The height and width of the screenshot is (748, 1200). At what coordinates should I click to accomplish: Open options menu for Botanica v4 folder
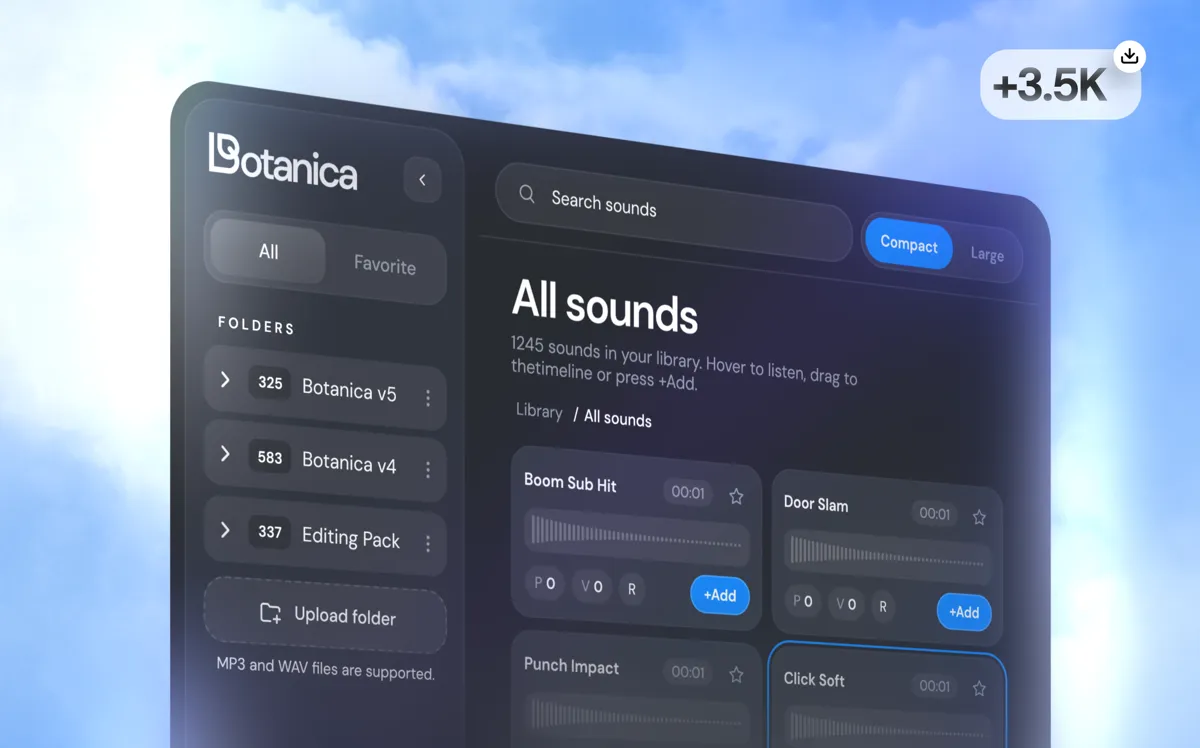click(x=428, y=469)
